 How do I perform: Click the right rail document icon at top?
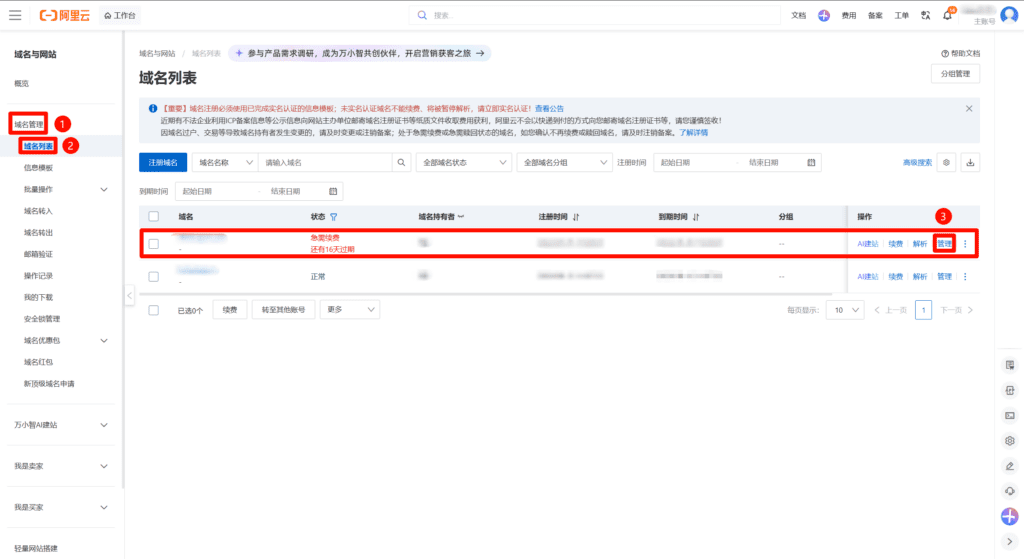coord(1010,365)
